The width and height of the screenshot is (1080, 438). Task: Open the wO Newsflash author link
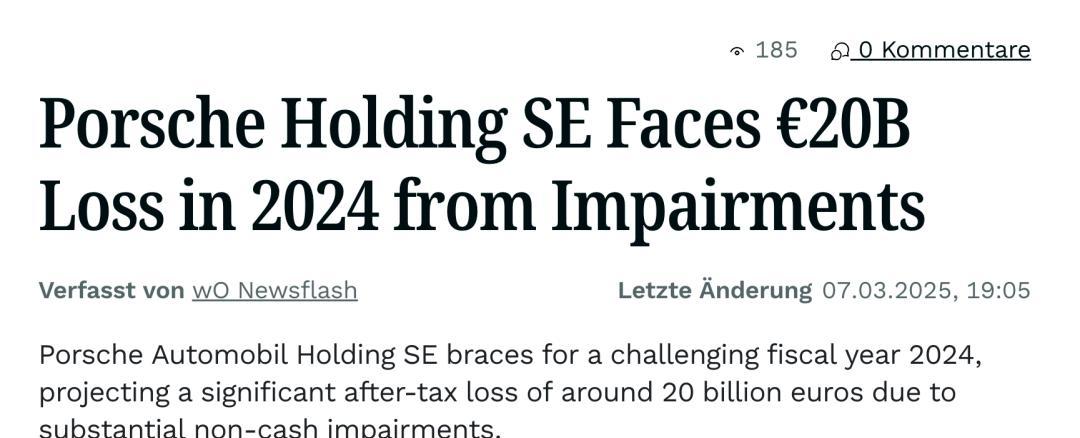pos(275,291)
